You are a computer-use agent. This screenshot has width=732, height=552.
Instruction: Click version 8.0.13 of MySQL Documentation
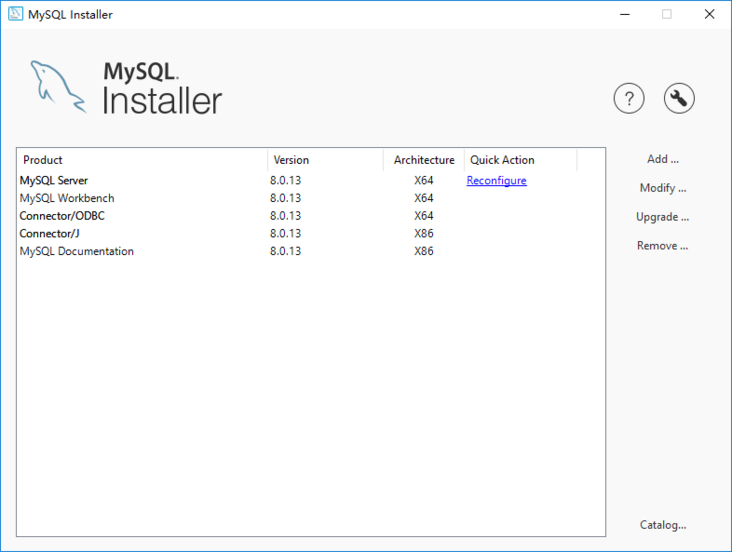point(285,251)
